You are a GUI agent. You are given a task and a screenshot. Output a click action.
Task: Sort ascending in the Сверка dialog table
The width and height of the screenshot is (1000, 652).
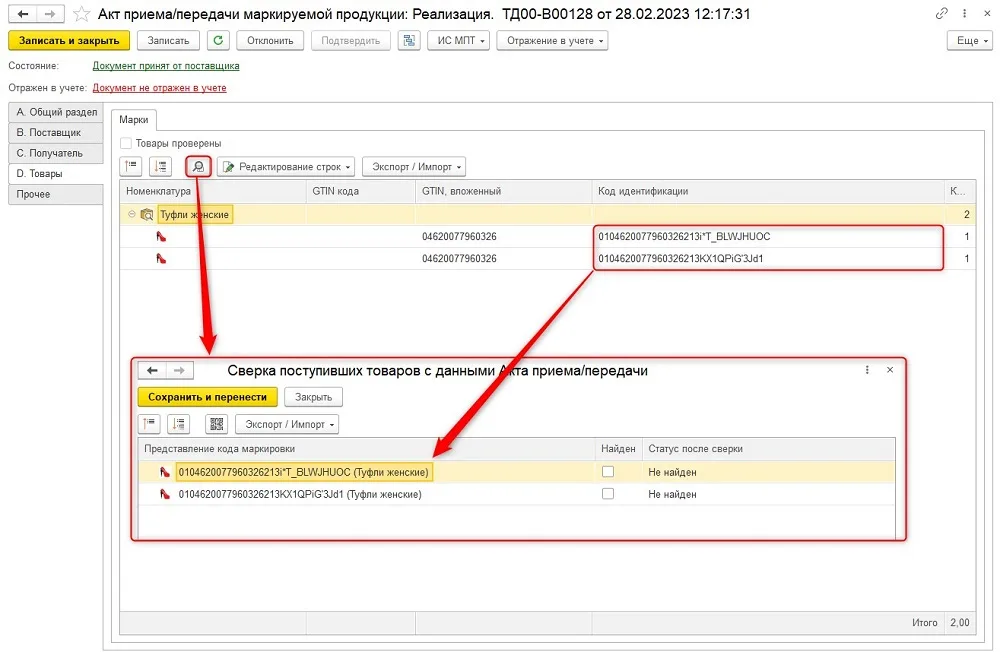149,424
